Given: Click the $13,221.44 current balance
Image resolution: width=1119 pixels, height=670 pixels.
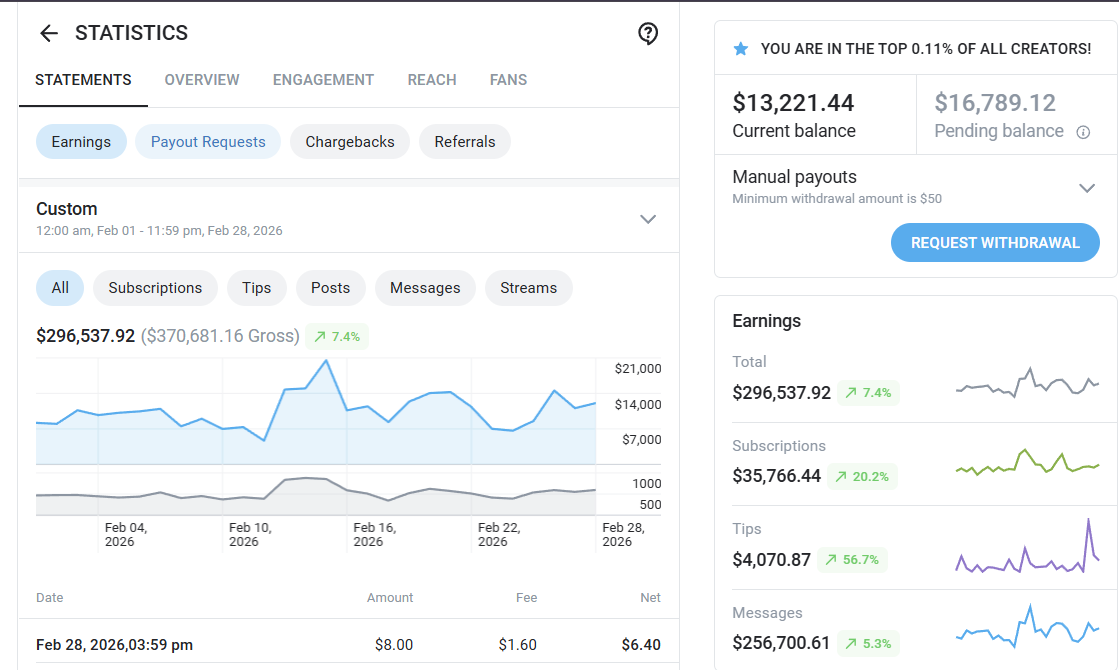Looking at the screenshot, I should pos(793,103).
